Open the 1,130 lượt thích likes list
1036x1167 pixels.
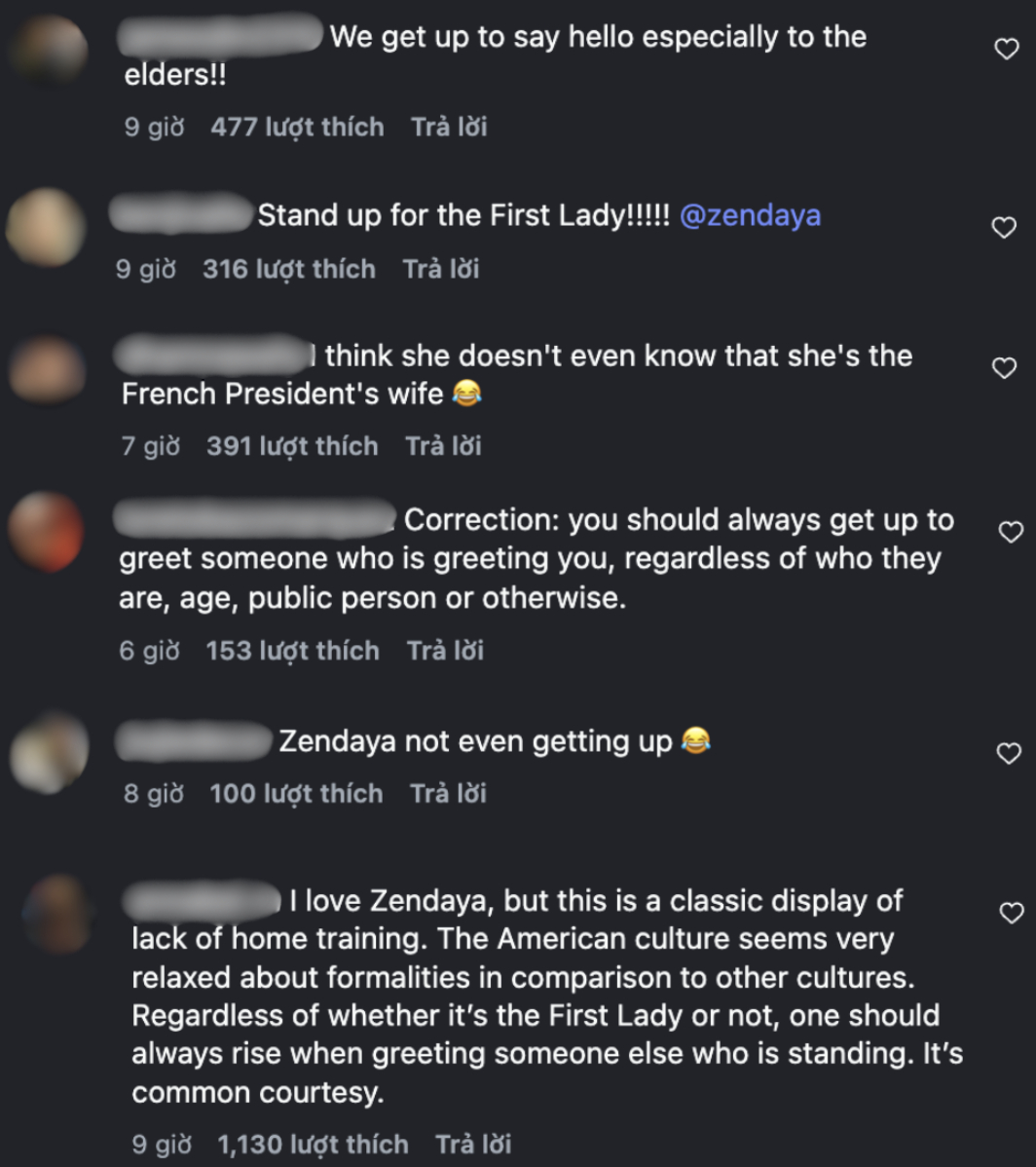click(x=314, y=1144)
